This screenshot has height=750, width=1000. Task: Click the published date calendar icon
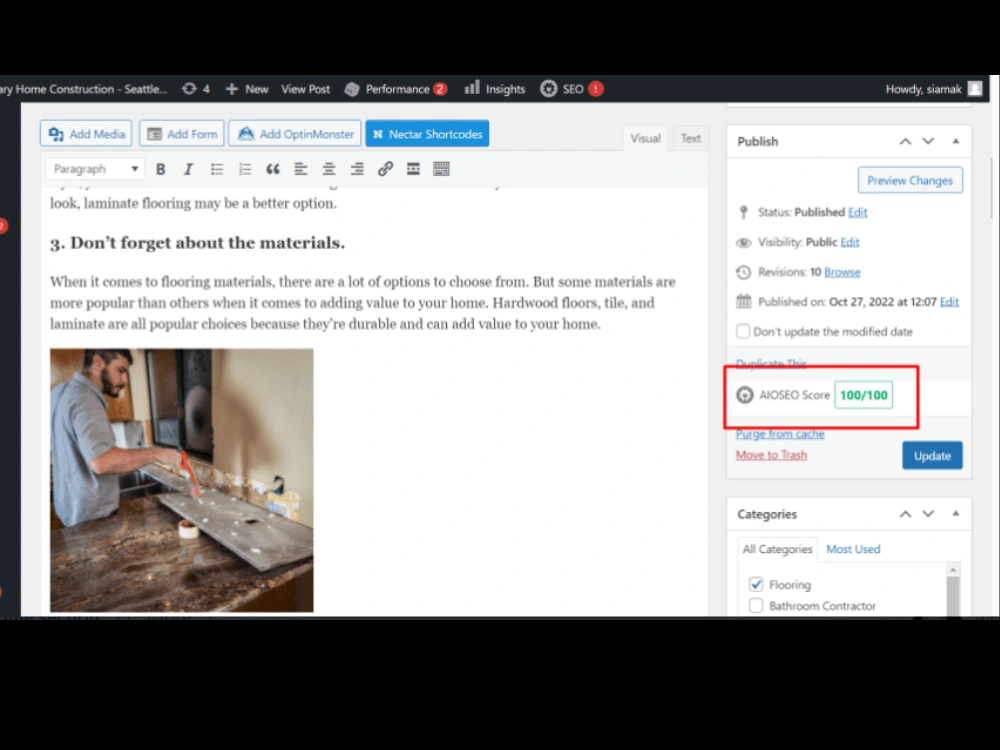click(743, 302)
